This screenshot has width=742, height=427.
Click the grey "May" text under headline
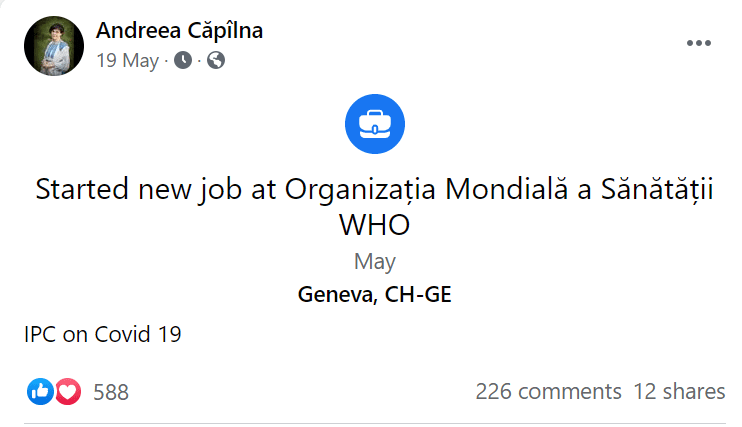374,262
